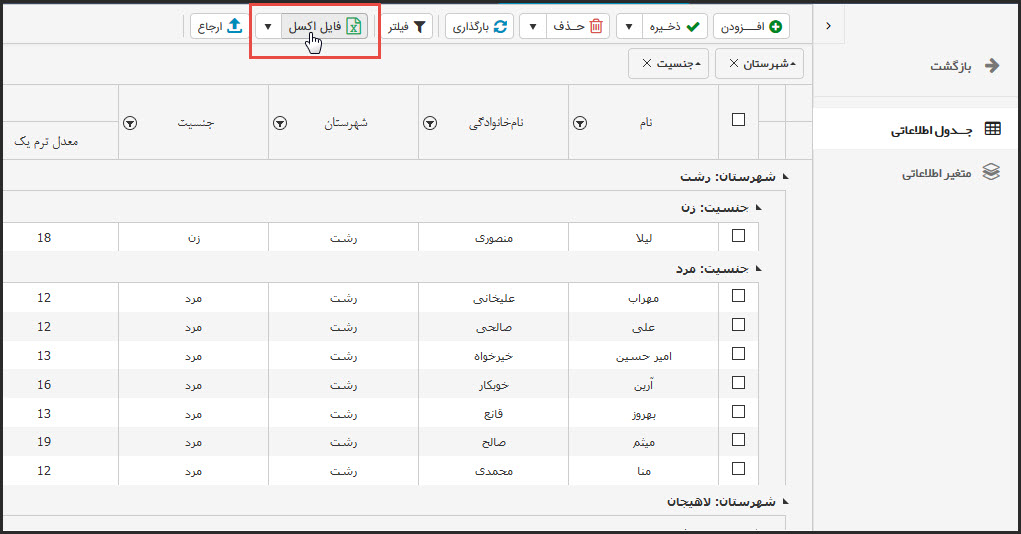Tick the checkbox for row لیلا

738,236
